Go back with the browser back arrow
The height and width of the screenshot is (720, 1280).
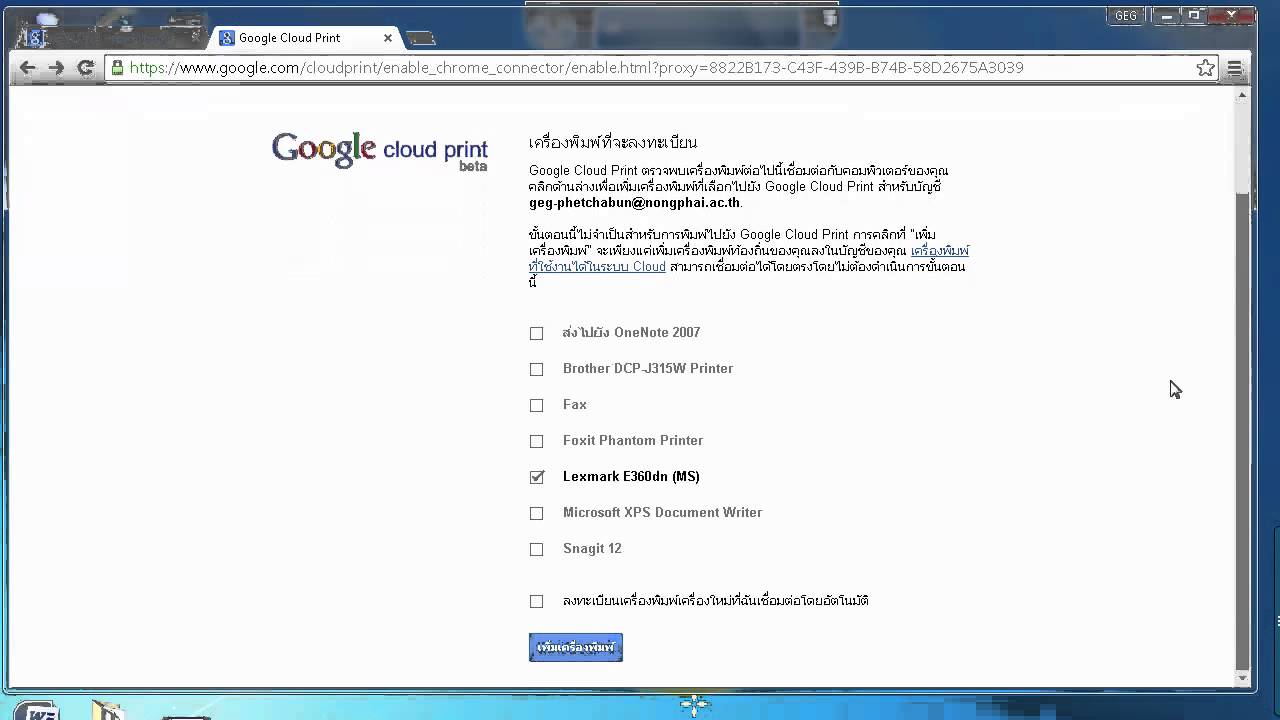(28, 68)
